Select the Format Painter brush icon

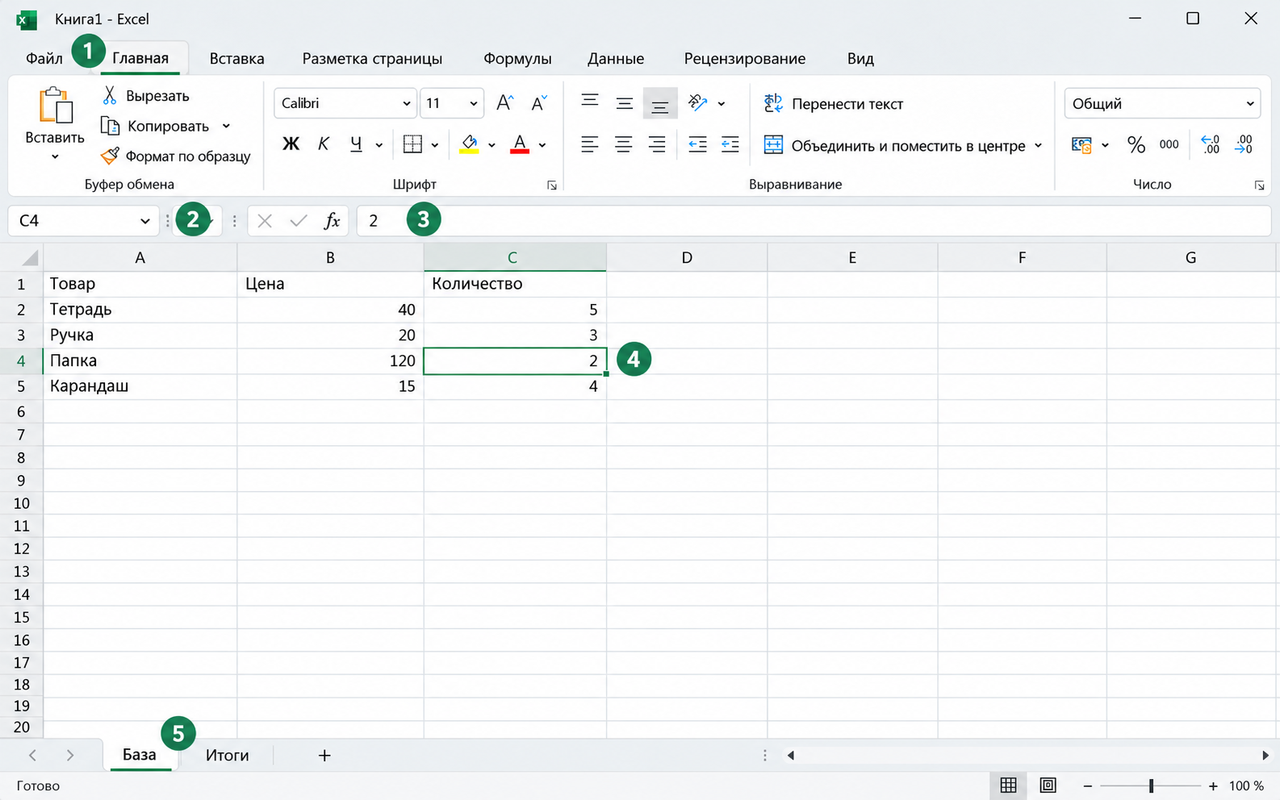pos(110,156)
